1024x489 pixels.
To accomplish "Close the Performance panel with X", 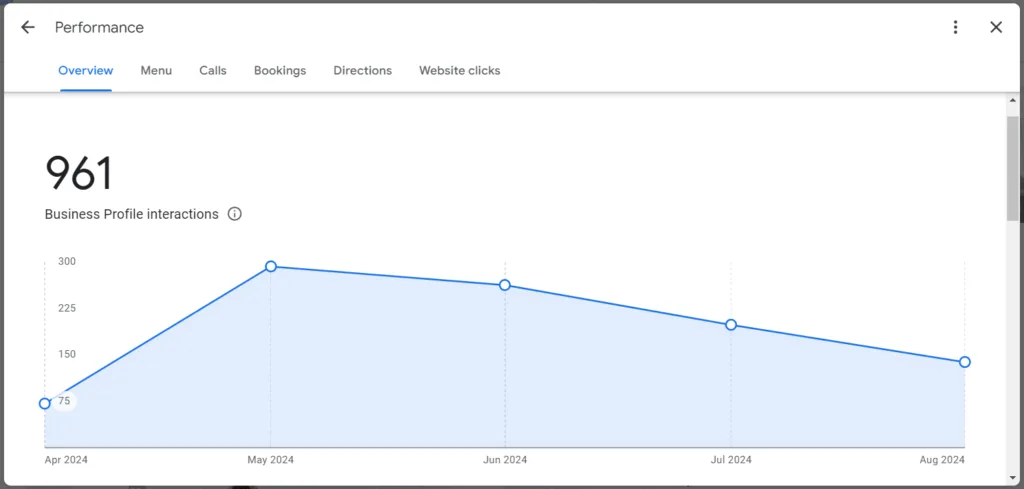I will click(996, 27).
